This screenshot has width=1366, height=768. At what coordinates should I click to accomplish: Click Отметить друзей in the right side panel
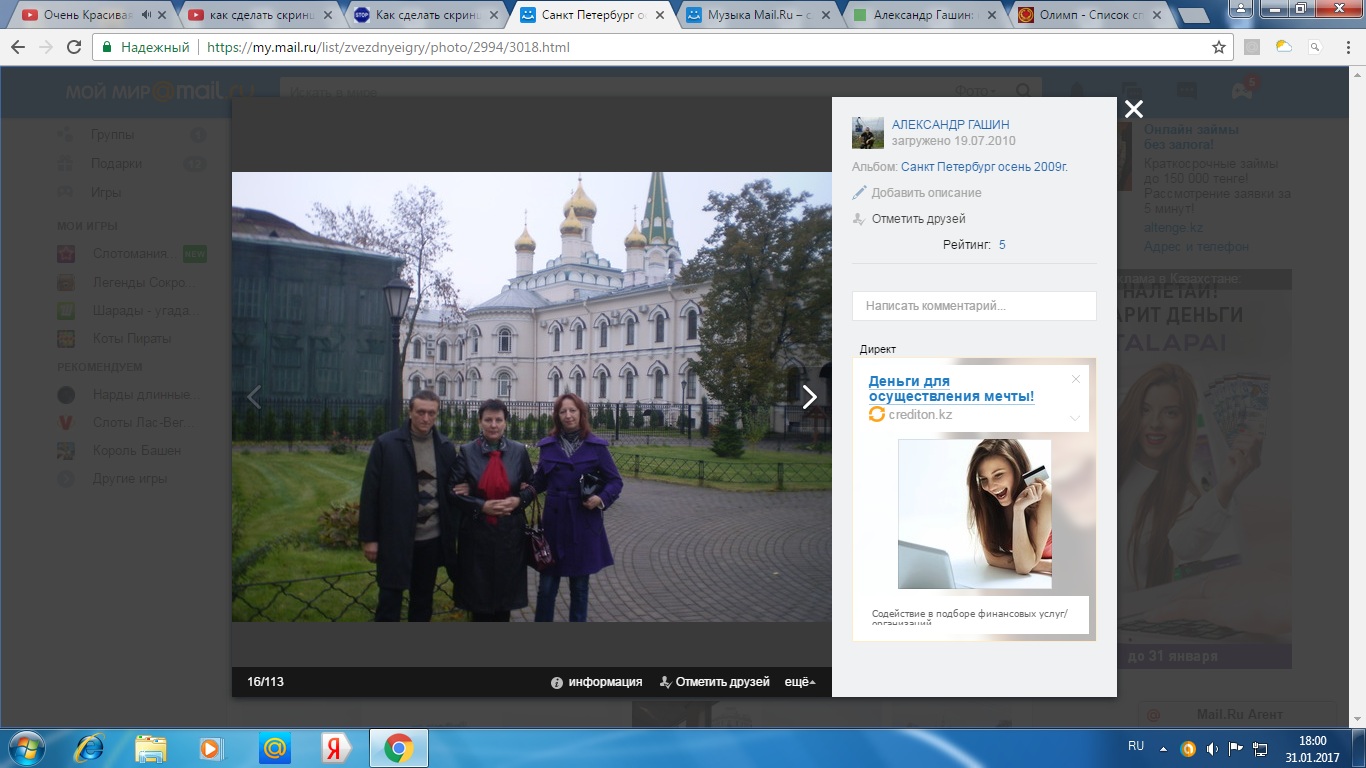pyautogui.click(x=918, y=219)
